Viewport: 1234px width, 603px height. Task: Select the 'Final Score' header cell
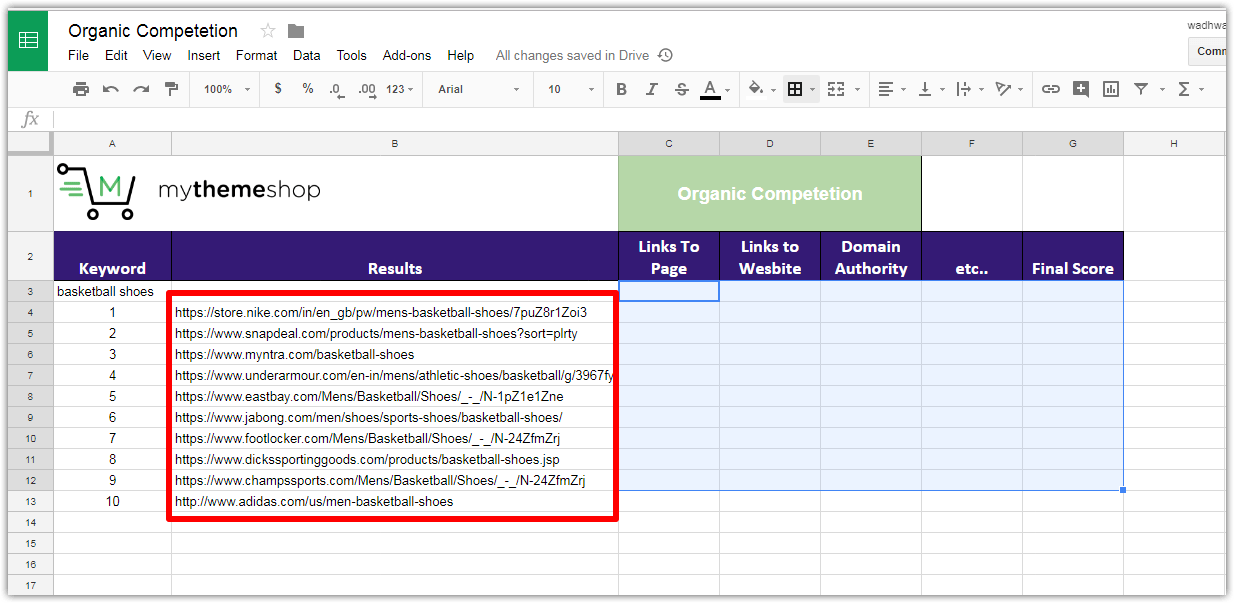[x=1073, y=256]
